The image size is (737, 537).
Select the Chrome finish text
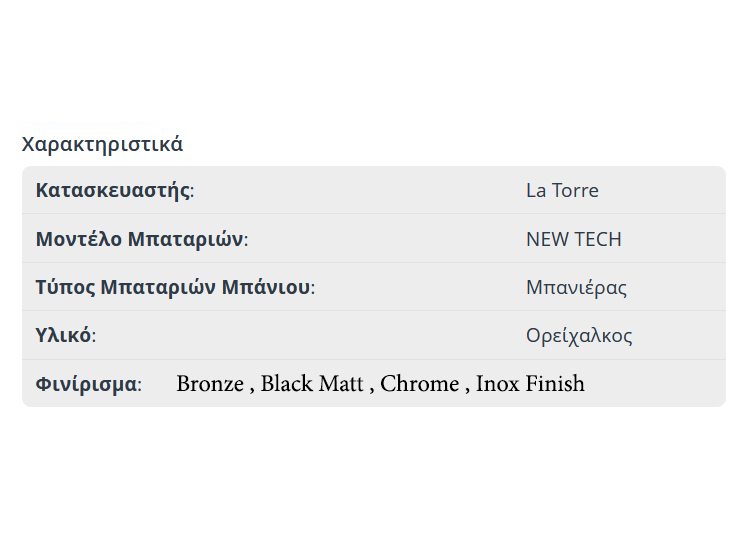(419, 384)
